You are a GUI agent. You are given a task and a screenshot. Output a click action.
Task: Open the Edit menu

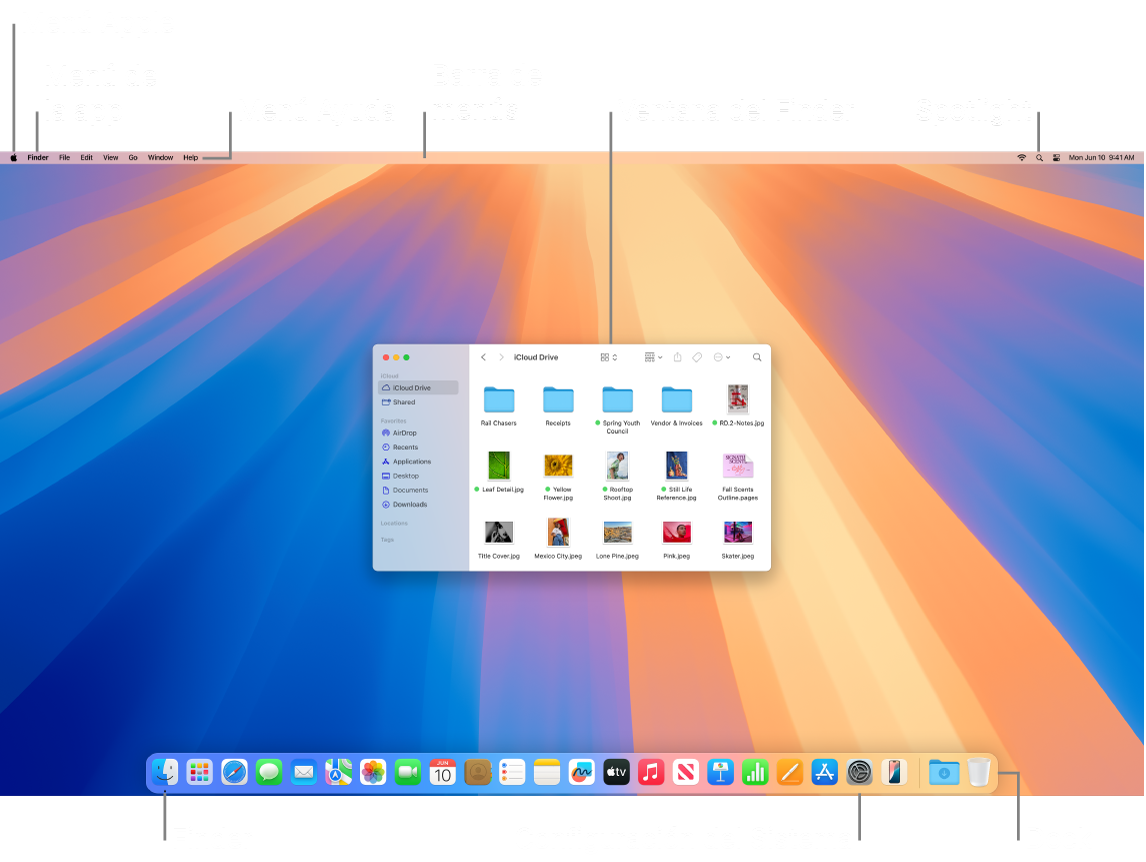(x=86, y=157)
